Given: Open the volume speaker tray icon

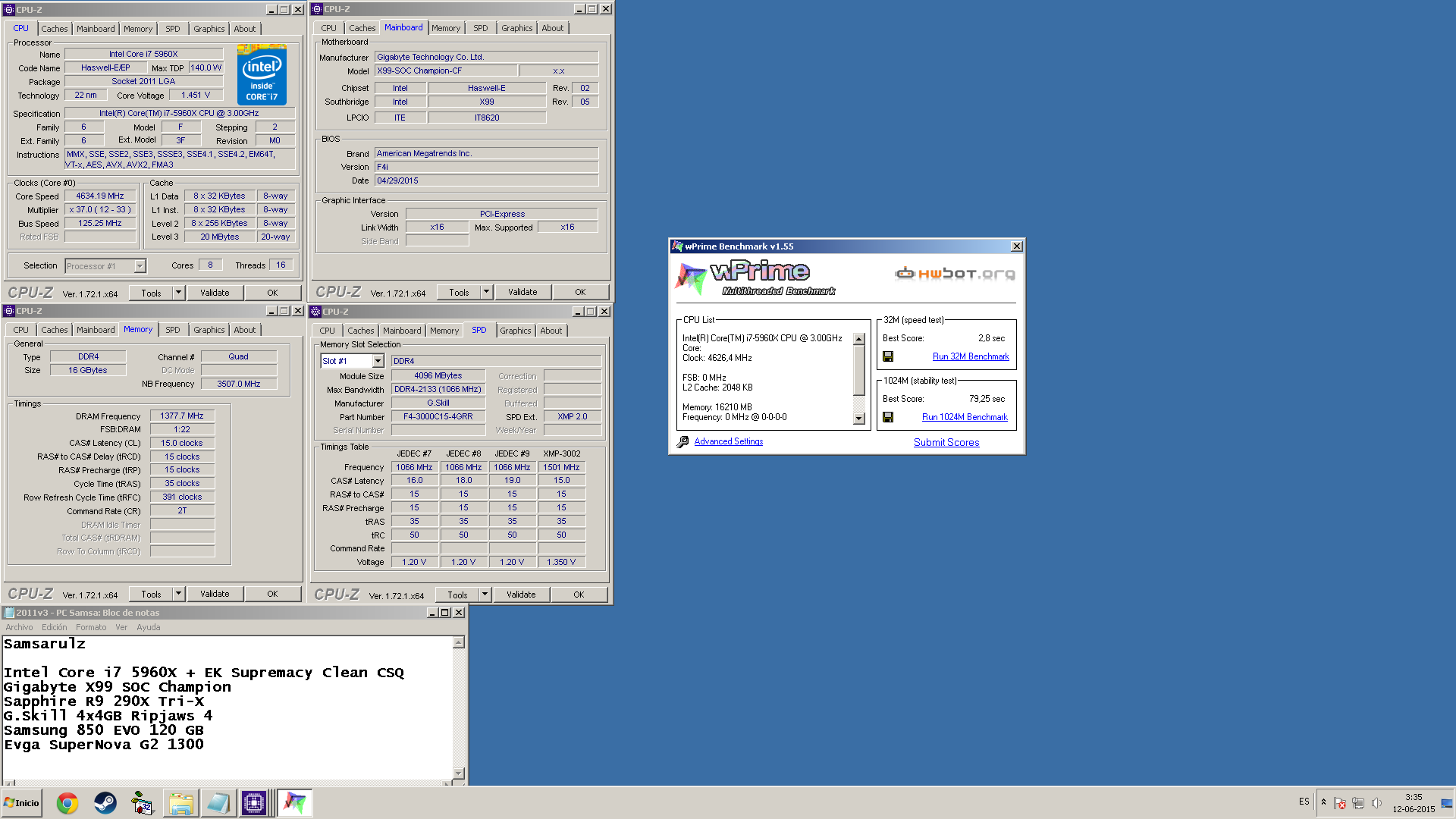Looking at the screenshot, I should 1376,803.
